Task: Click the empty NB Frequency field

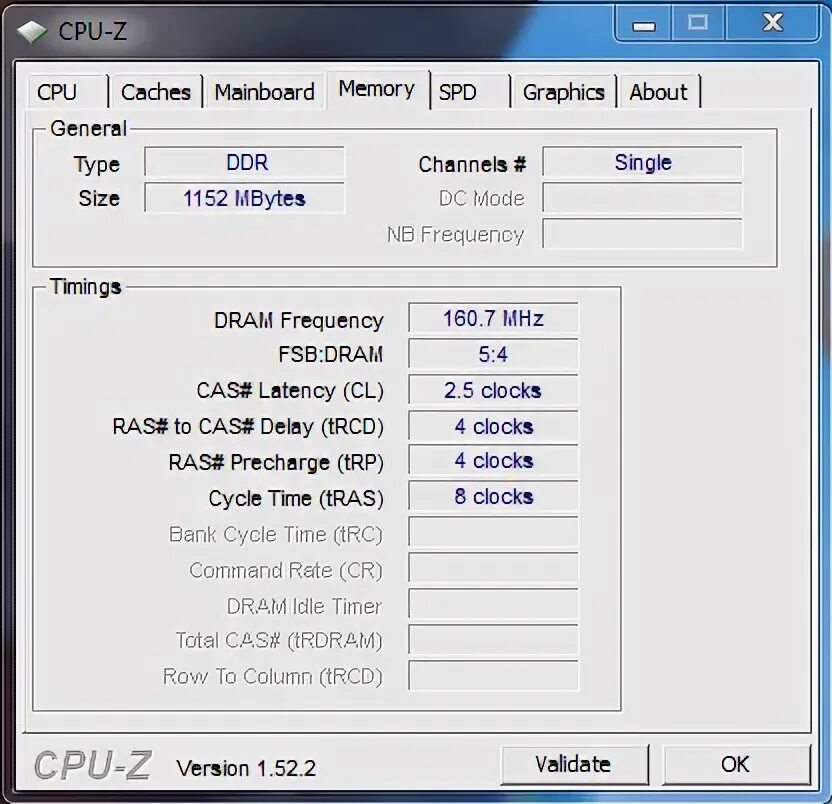Action: click(x=642, y=234)
